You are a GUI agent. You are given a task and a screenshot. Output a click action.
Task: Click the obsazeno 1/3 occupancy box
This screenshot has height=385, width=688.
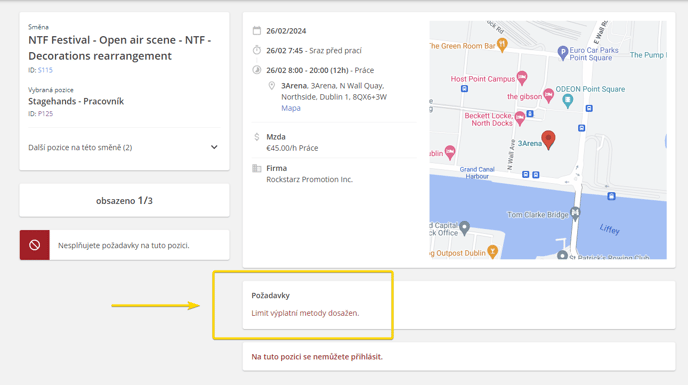pos(124,201)
